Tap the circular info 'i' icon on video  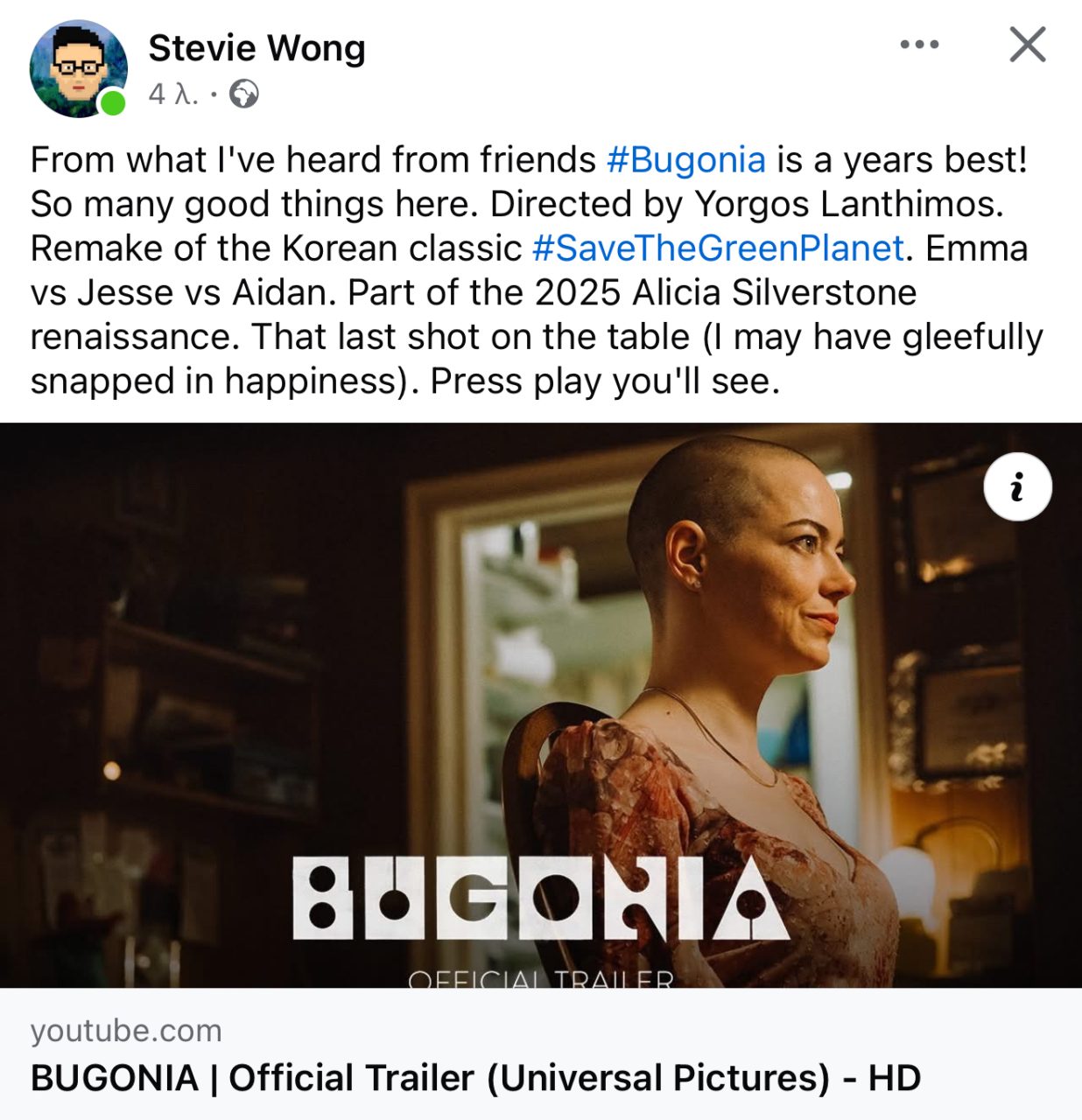[1017, 486]
